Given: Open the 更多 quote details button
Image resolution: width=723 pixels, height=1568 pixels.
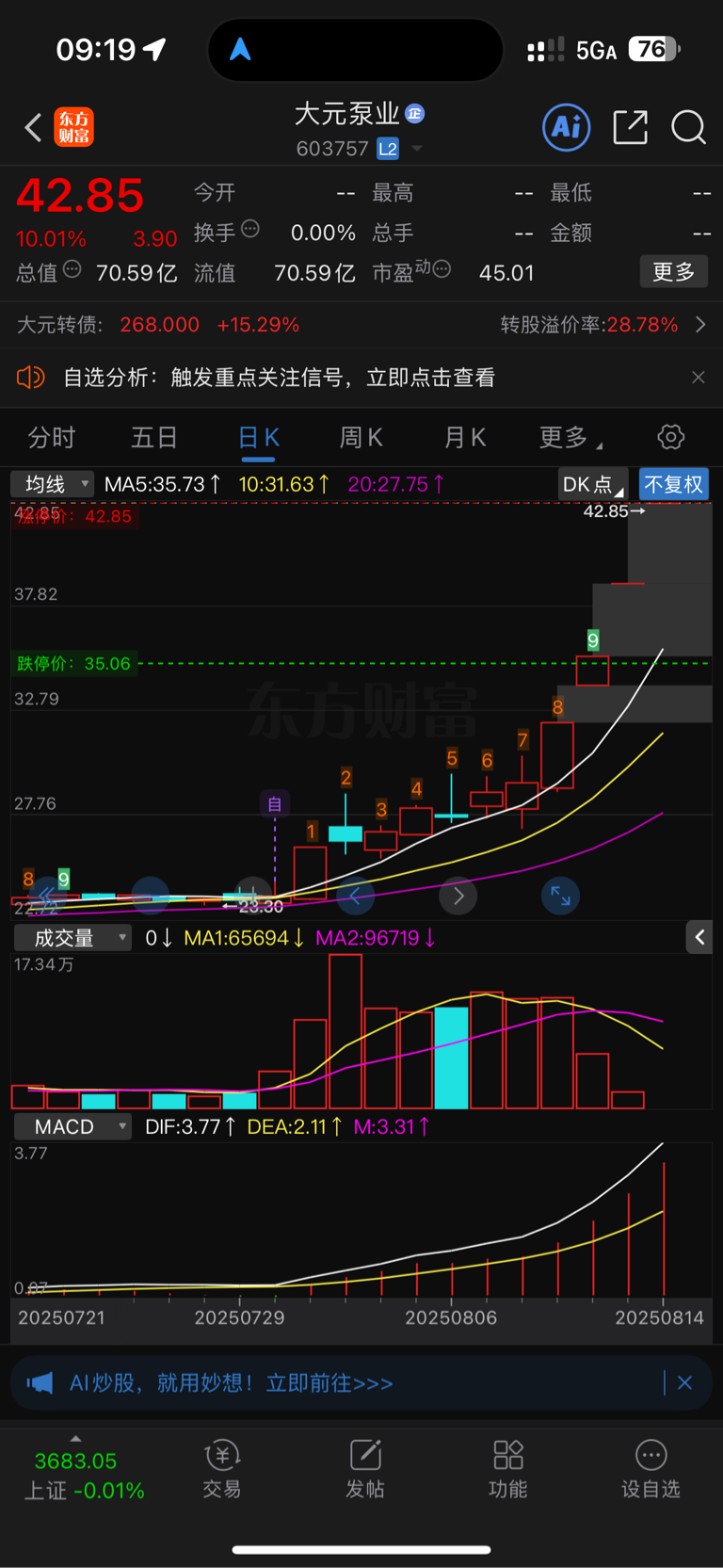Looking at the screenshot, I should coord(674,272).
